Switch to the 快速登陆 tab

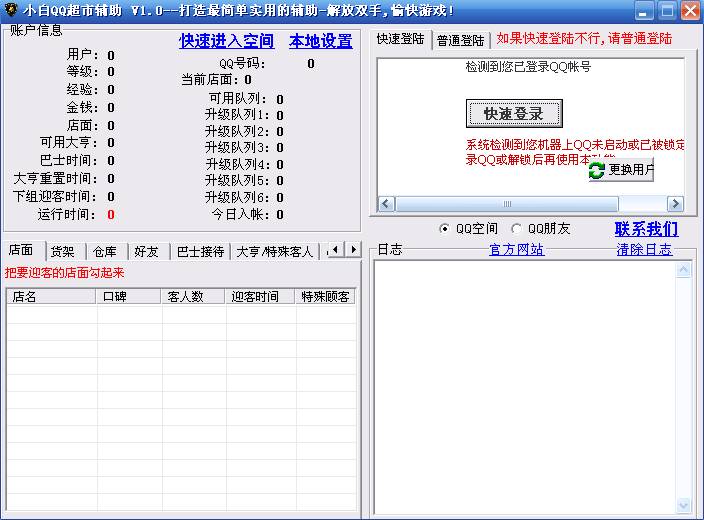400,39
